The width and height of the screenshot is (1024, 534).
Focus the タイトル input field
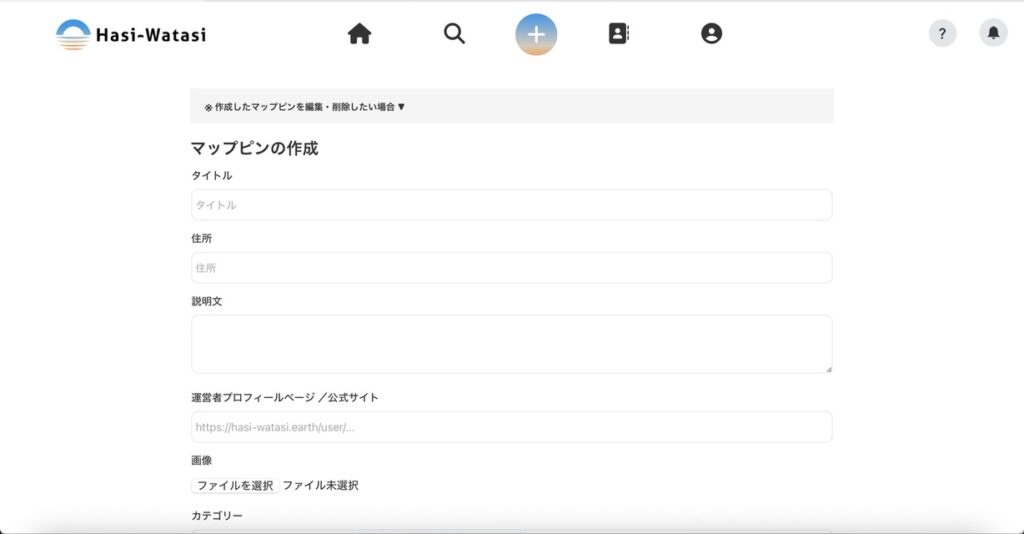coord(511,205)
